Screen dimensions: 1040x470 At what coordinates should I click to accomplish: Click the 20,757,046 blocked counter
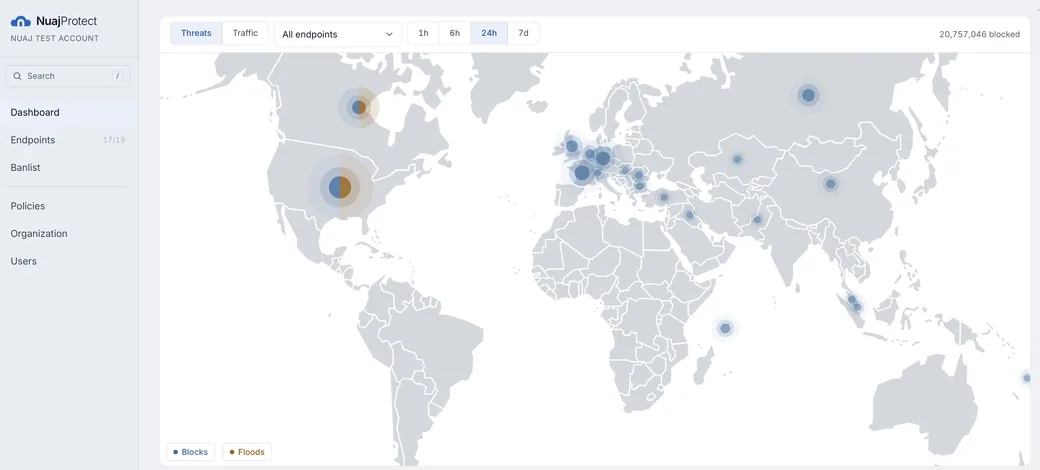click(x=980, y=34)
